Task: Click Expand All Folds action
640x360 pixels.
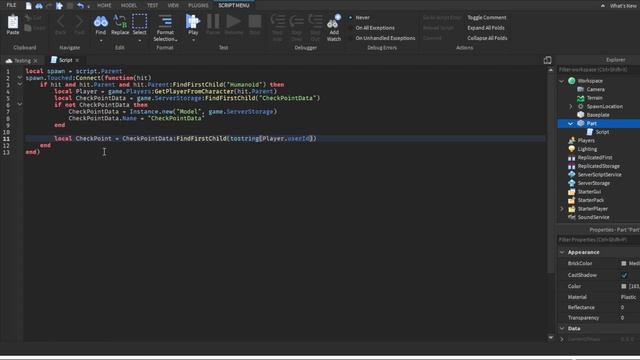Action: click(x=486, y=28)
